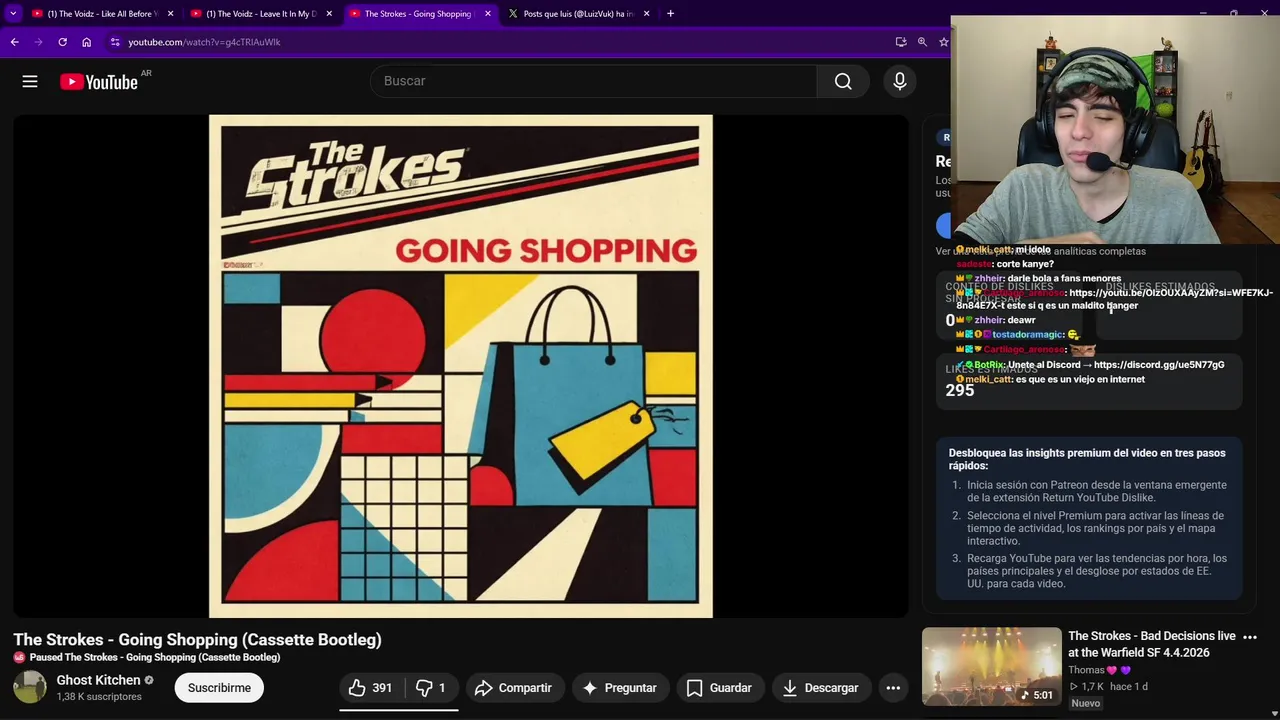Dislike the video with thumbs down
1280x720 pixels.
(x=431, y=688)
